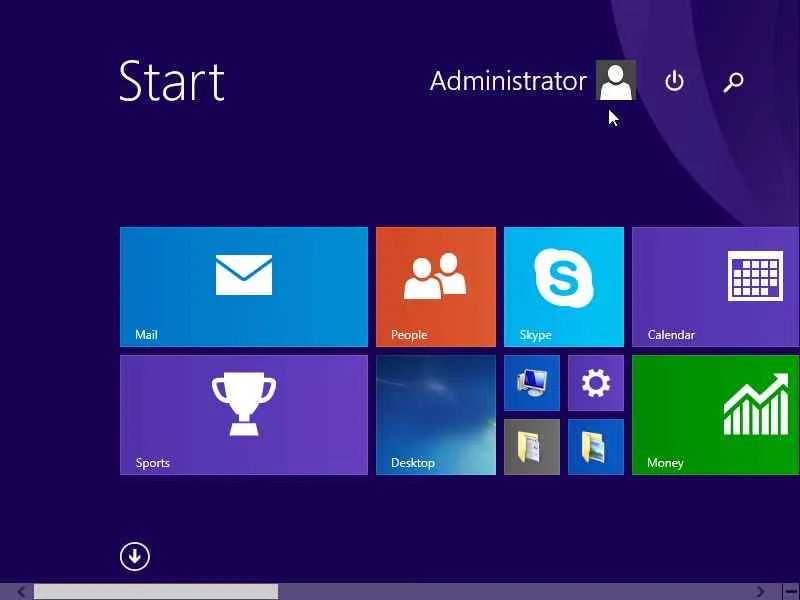
Task: Click the Power options icon
Action: pos(674,81)
